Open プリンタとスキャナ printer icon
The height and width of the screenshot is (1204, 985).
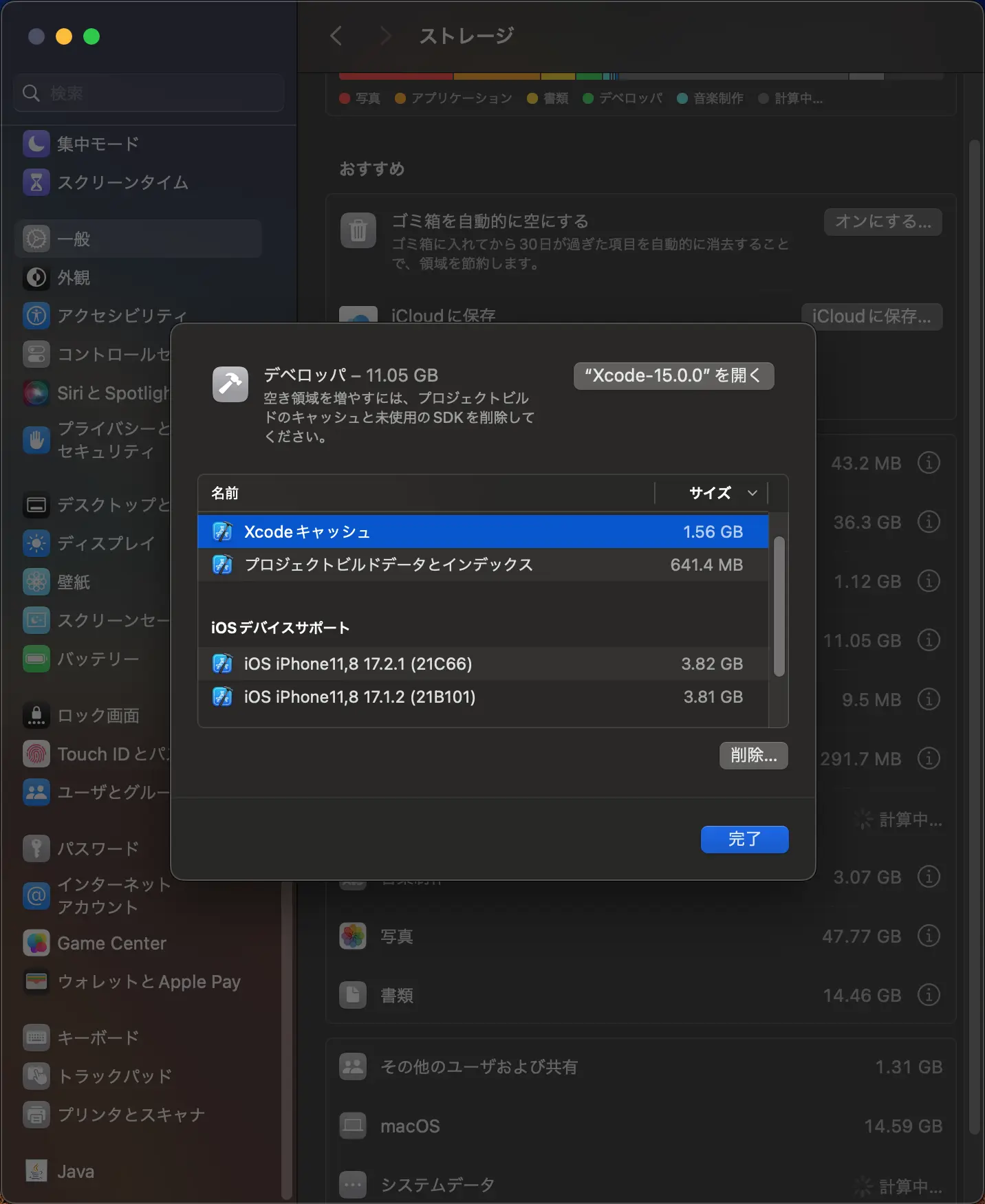[x=36, y=1115]
